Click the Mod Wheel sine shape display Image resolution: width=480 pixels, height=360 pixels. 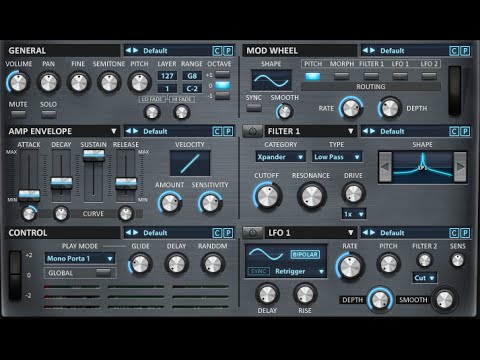pyautogui.click(x=271, y=80)
